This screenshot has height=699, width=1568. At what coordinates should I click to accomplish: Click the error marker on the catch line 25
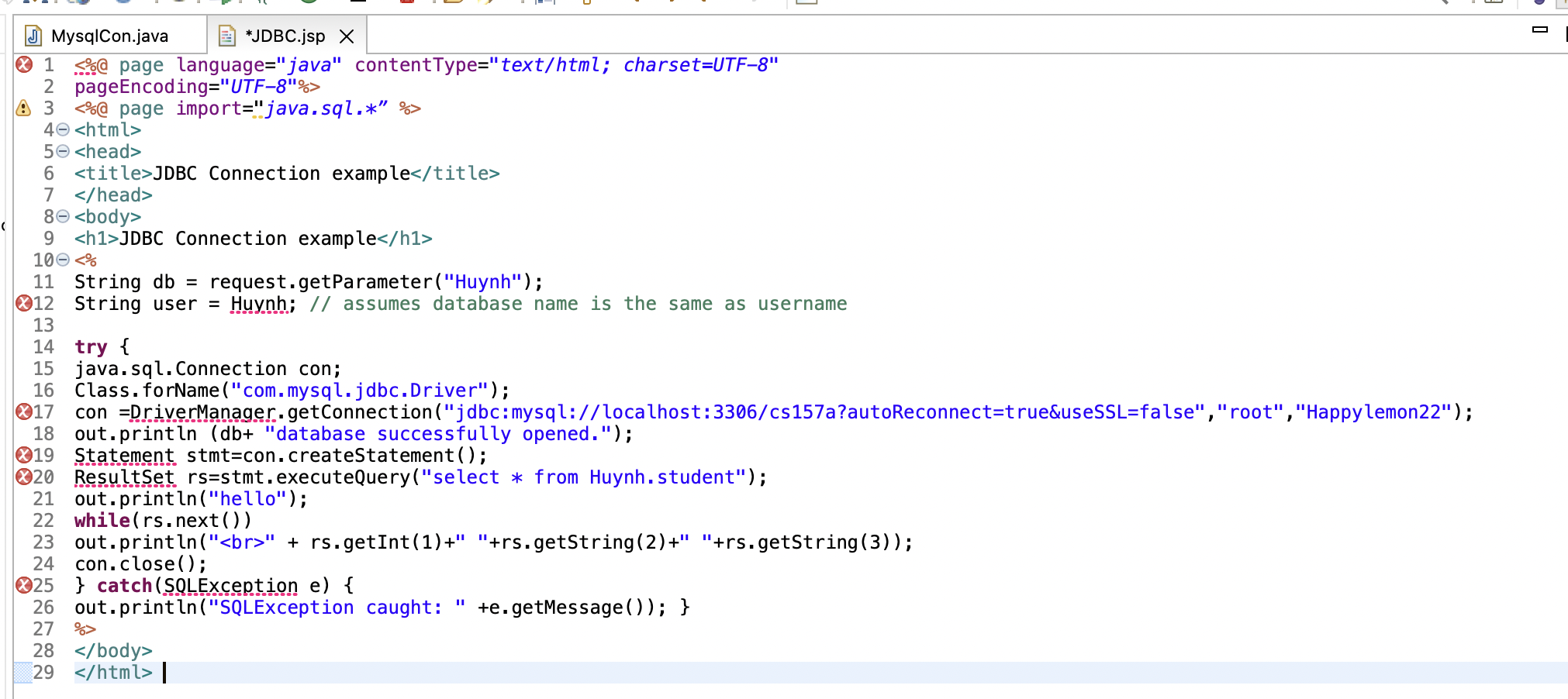24,585
